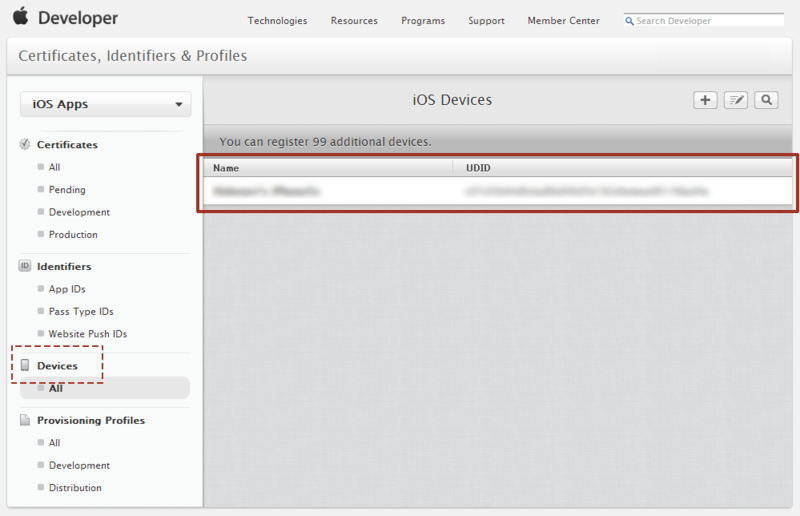Select Development under Certificates

pos(79,212)
